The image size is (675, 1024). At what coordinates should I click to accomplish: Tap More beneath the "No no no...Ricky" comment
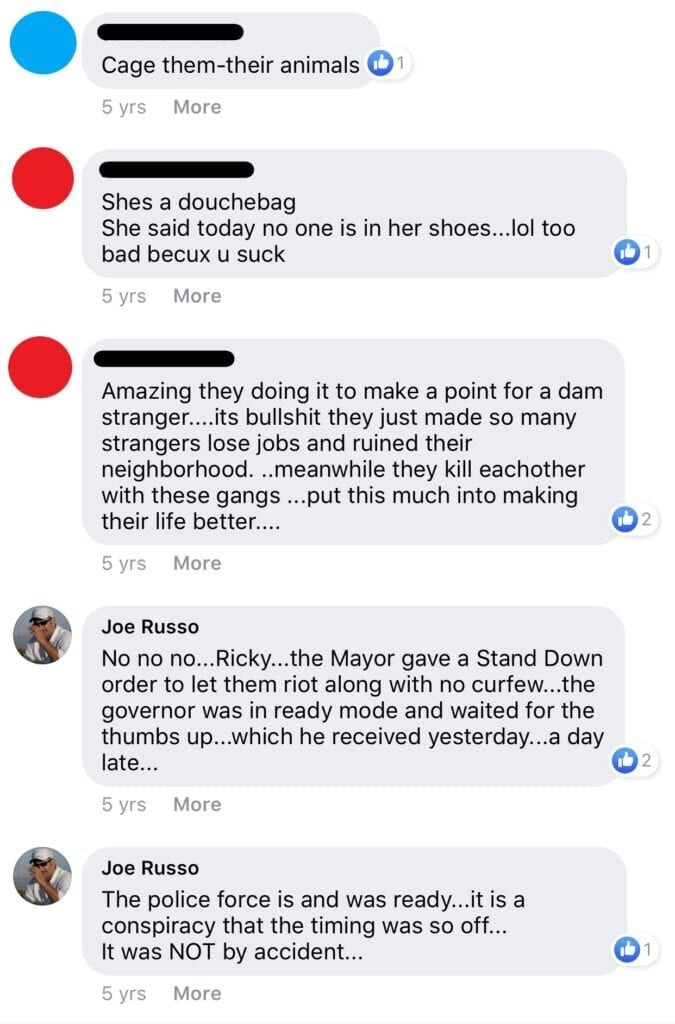click(197, 804)
